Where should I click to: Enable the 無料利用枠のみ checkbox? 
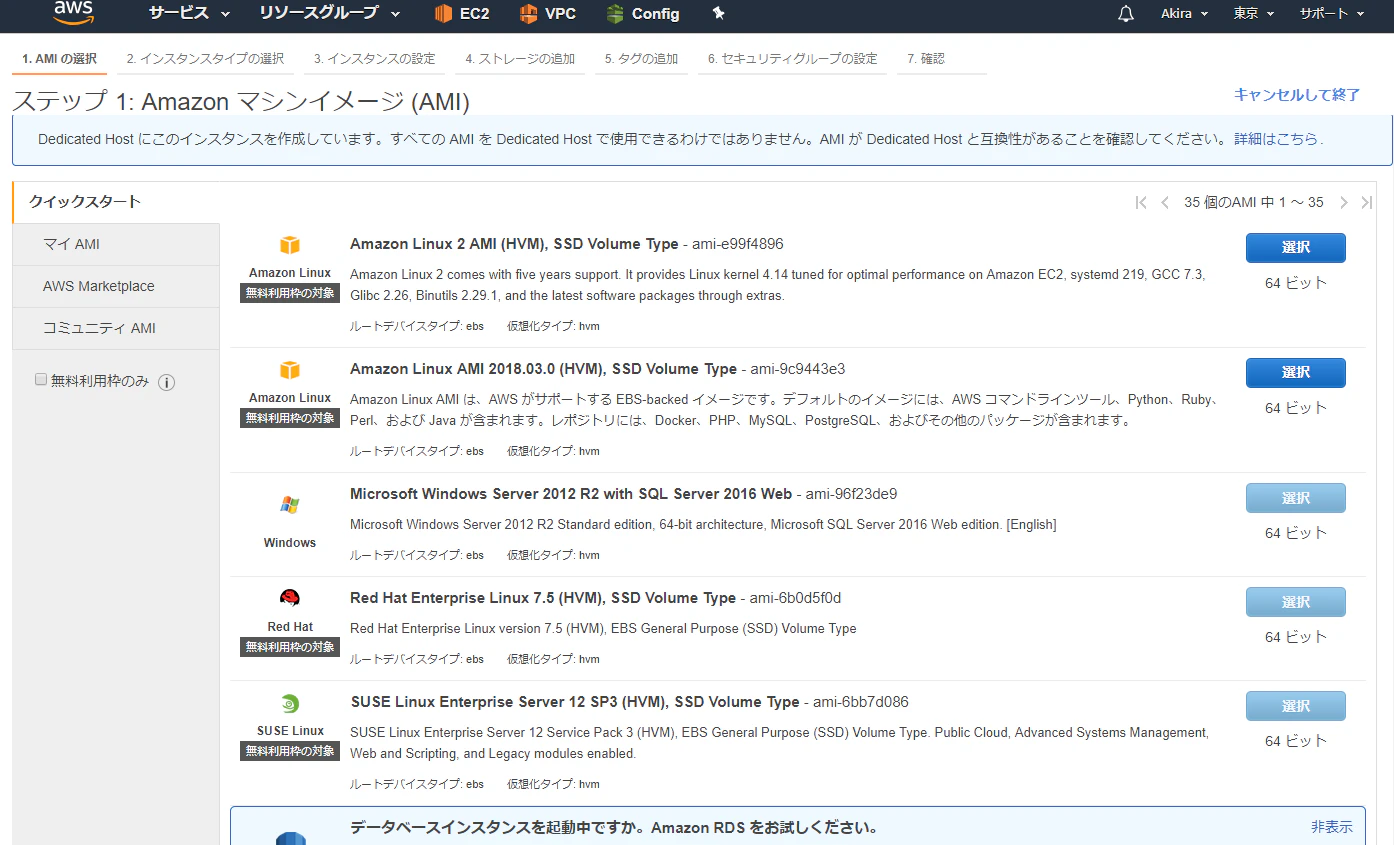[41, 380]
